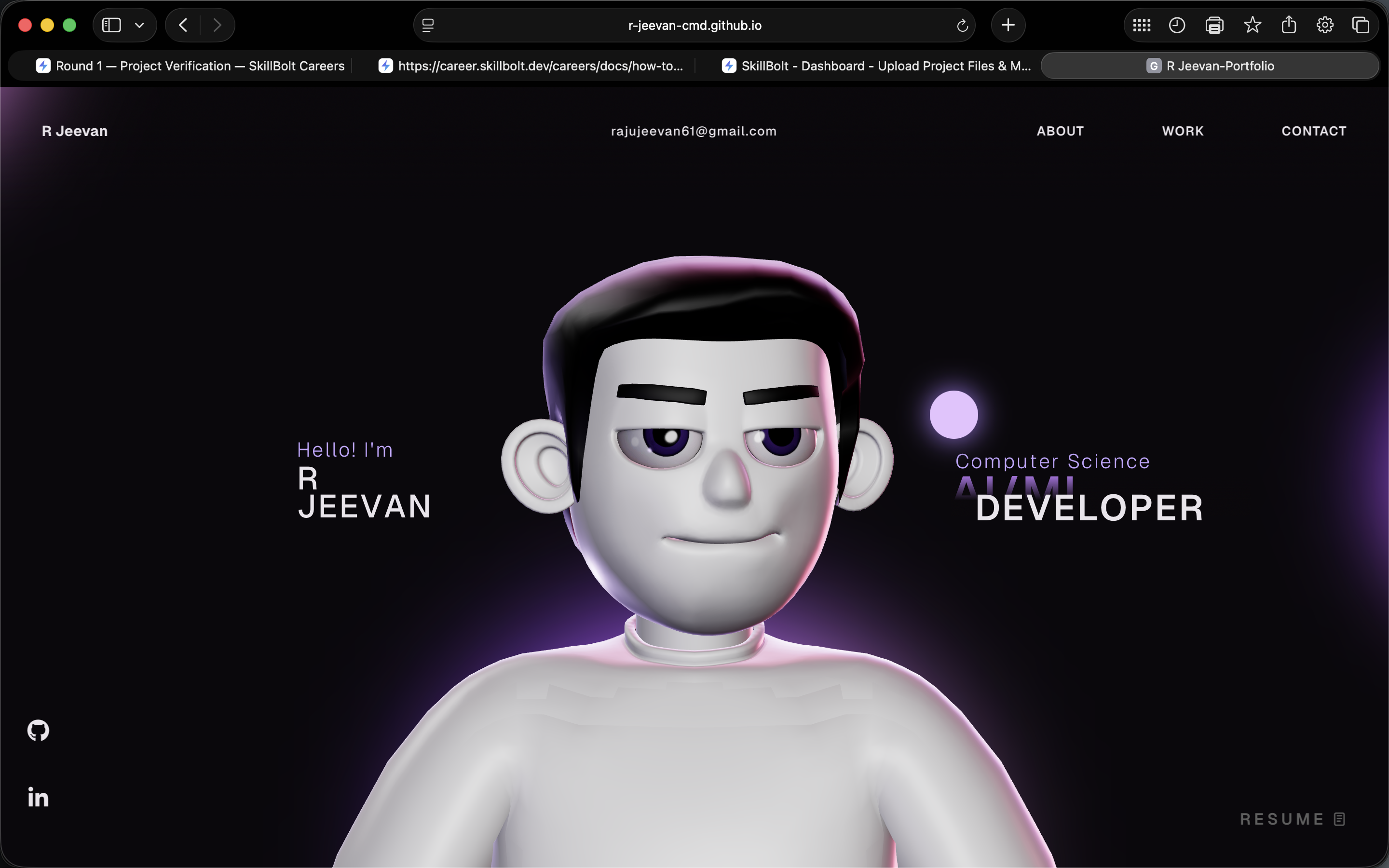Switch to career.skillbolt.dev how-to tab

531,66
